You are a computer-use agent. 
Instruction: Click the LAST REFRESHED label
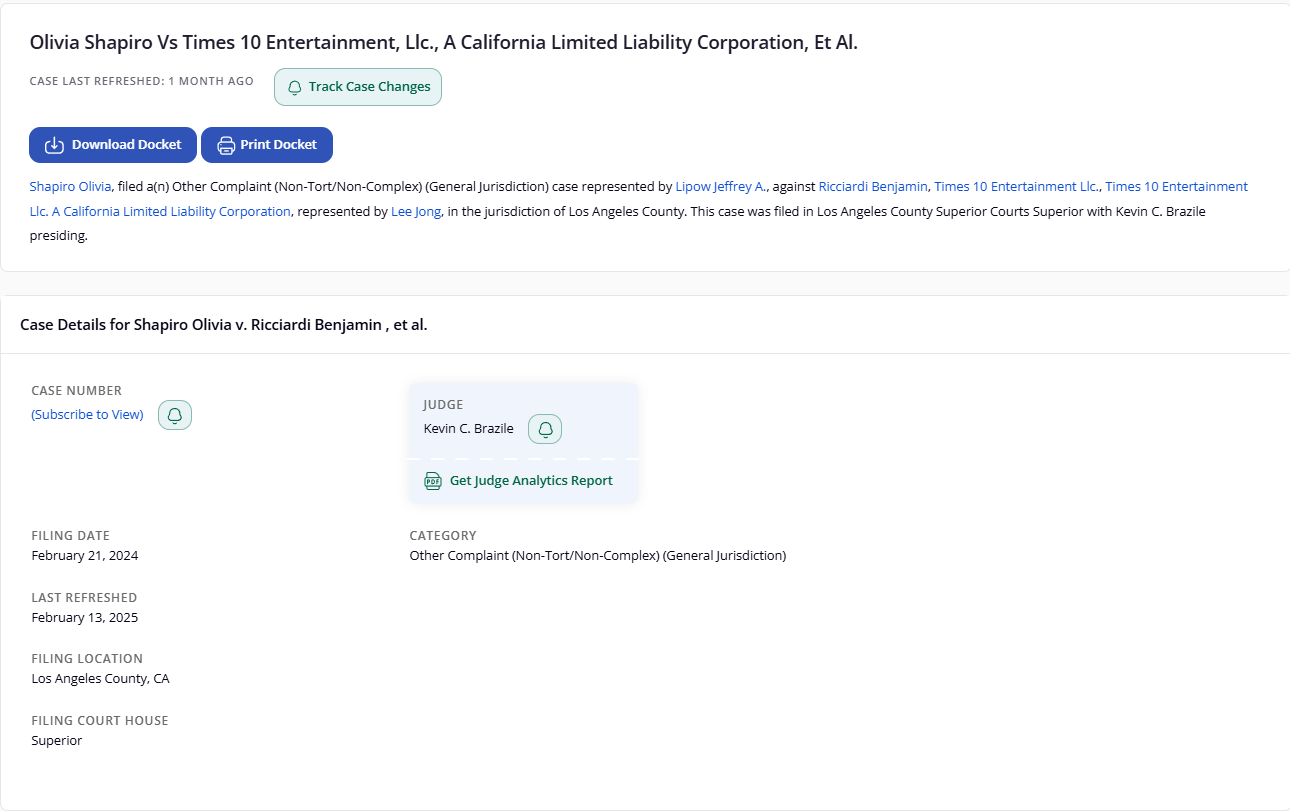point(84,598)
